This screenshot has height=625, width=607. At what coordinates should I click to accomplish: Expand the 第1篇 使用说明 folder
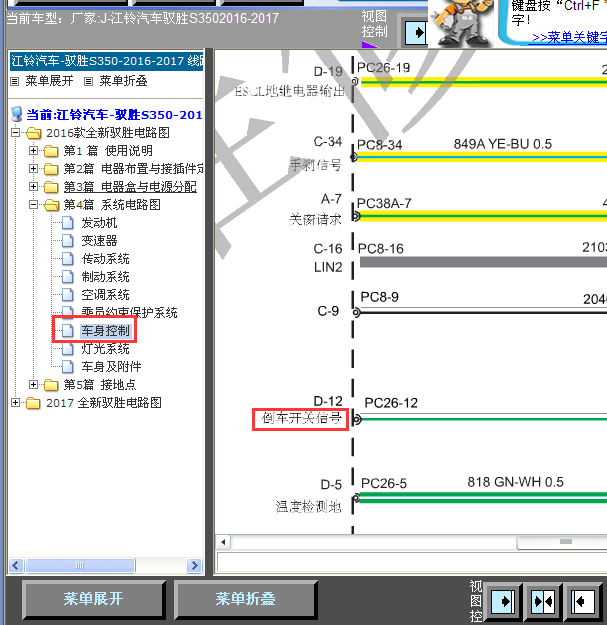33,151
